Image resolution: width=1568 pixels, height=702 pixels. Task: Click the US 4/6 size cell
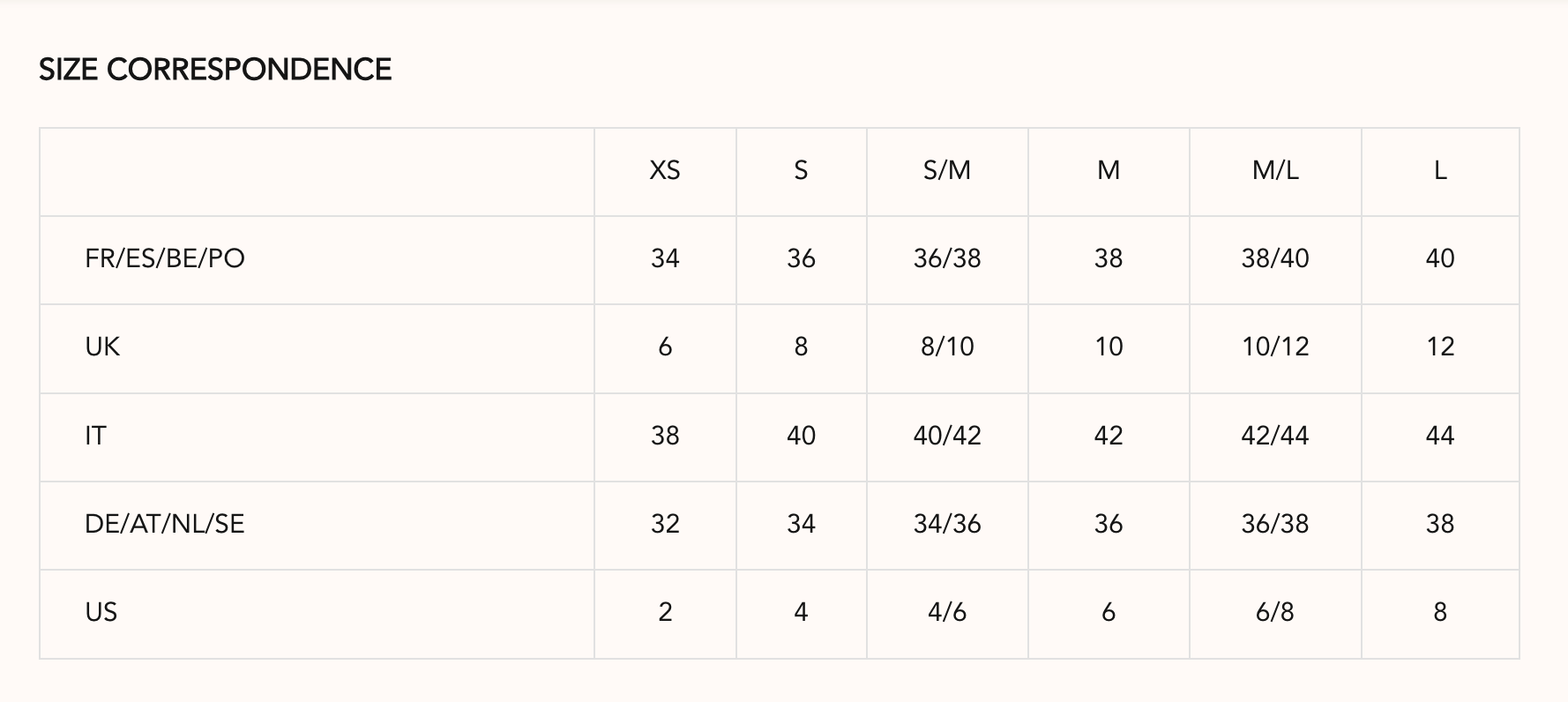click(947, 612)
